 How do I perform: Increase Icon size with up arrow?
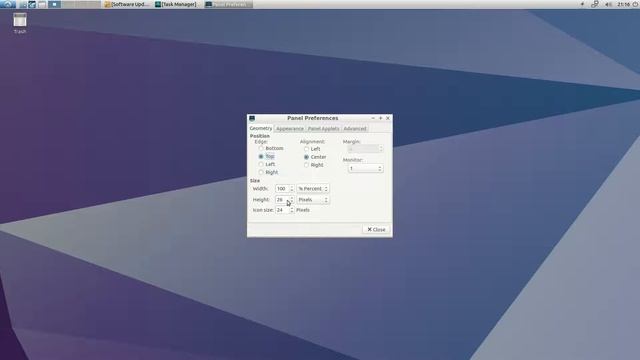[x=291, y=208]
